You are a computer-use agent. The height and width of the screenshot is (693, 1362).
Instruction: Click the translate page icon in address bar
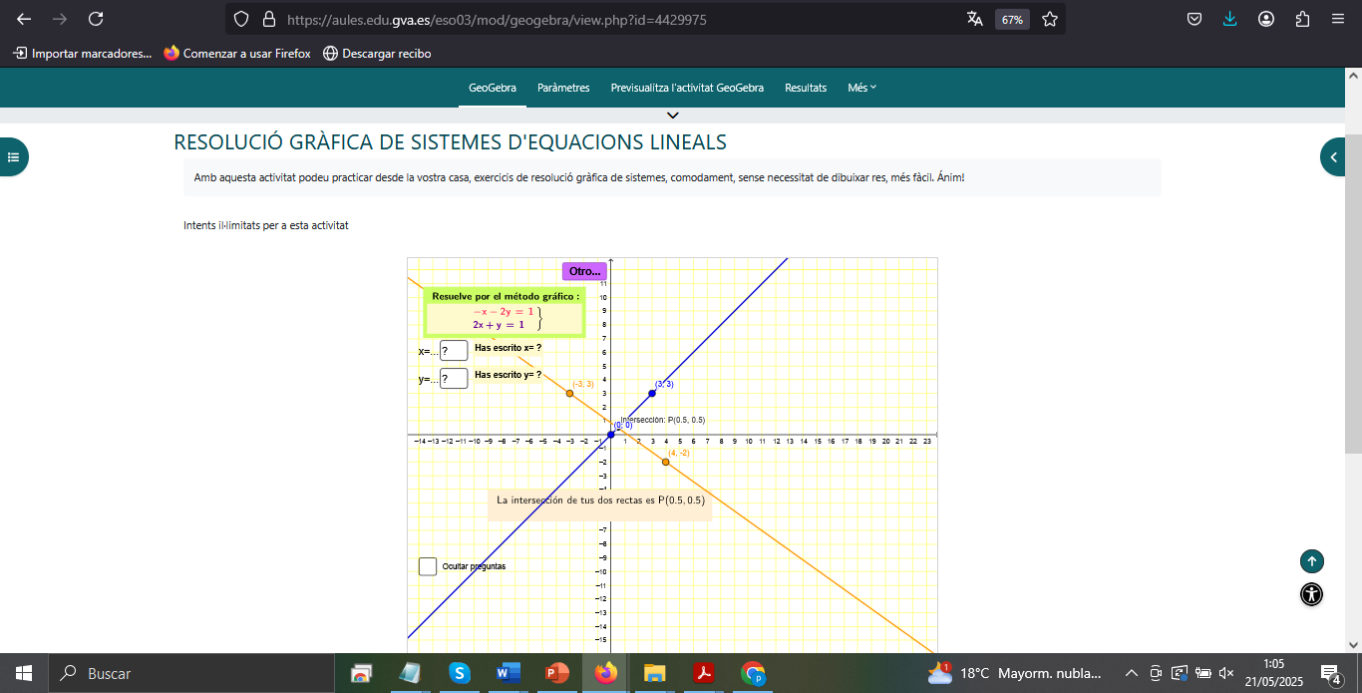tap(975, 19)
